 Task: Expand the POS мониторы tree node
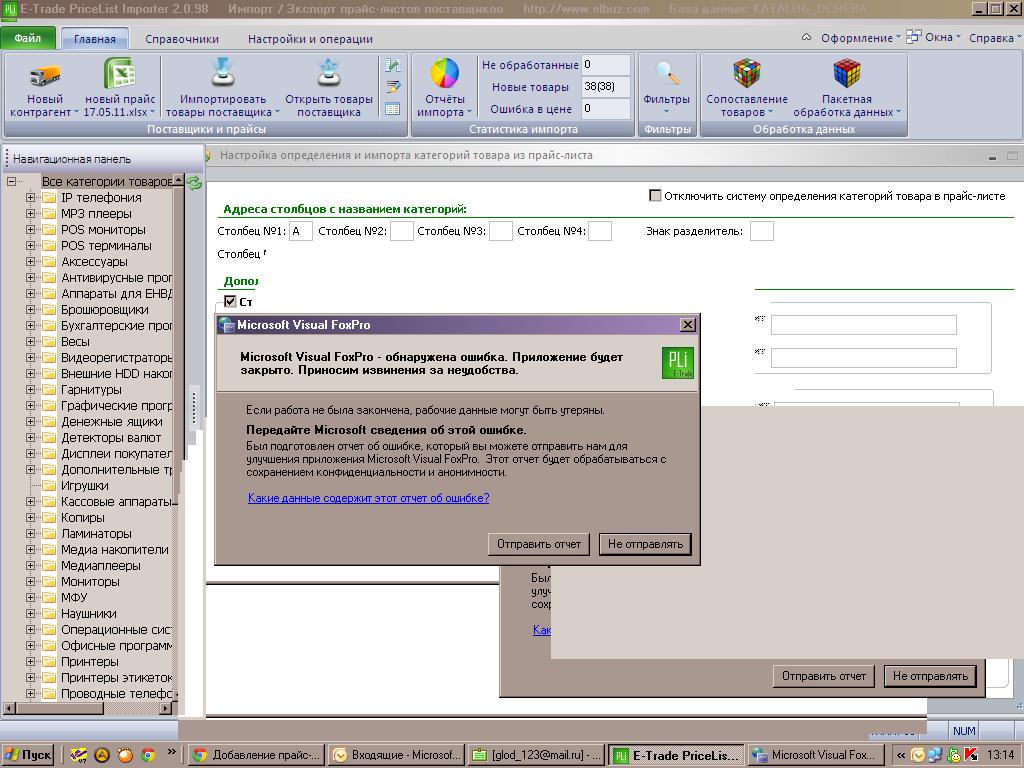pyautogui.click(x=30, y=229)
